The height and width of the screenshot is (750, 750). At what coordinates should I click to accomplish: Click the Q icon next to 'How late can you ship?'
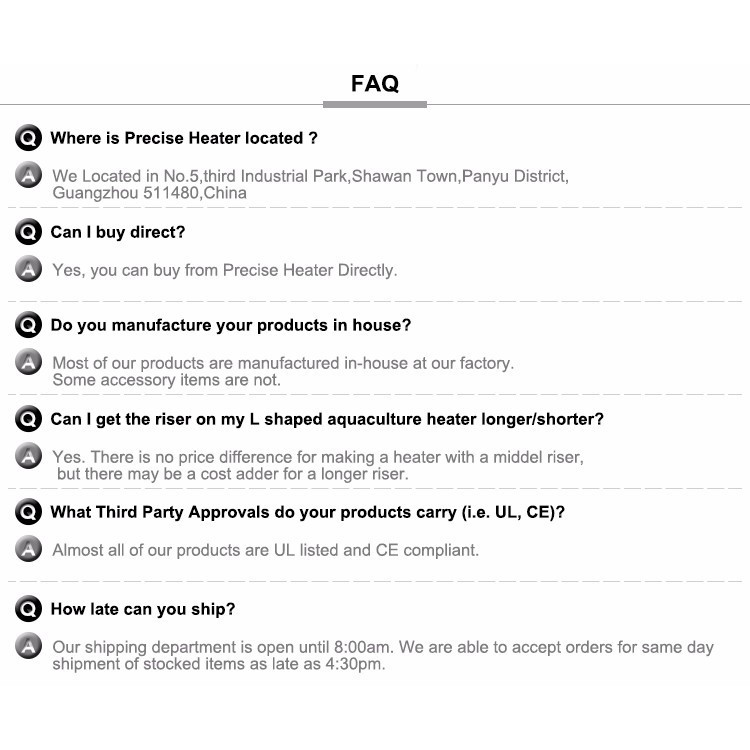tap(28, 609)
